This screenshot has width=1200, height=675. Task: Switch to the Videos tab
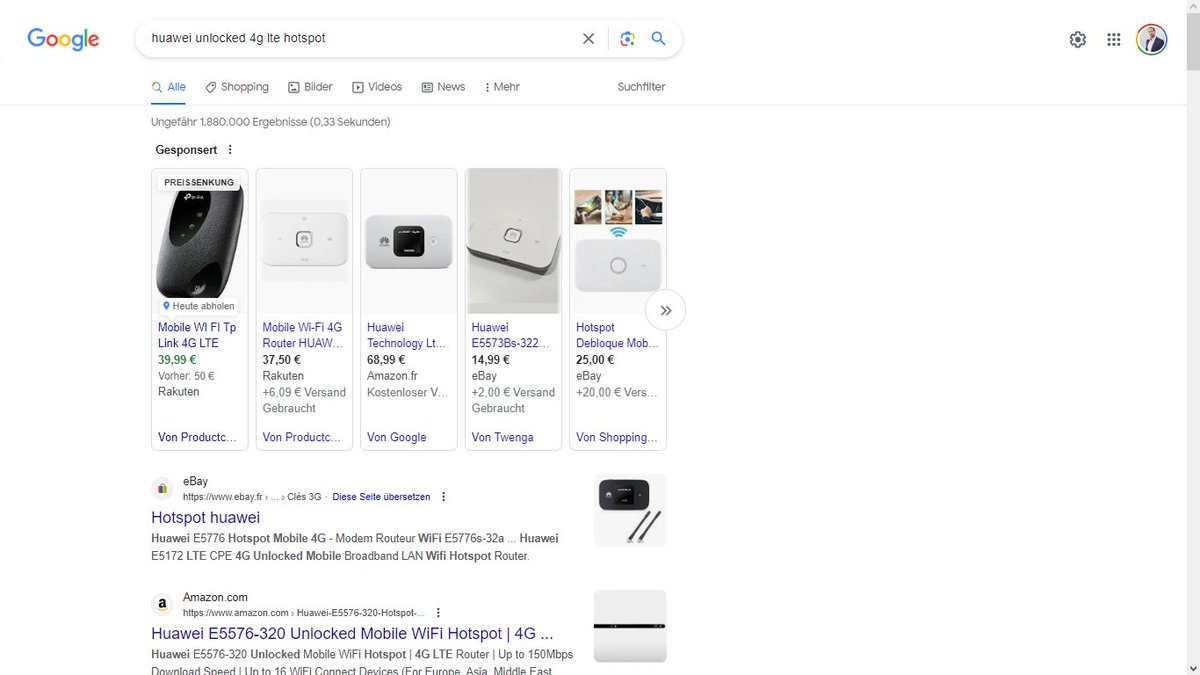coord(377,87)
